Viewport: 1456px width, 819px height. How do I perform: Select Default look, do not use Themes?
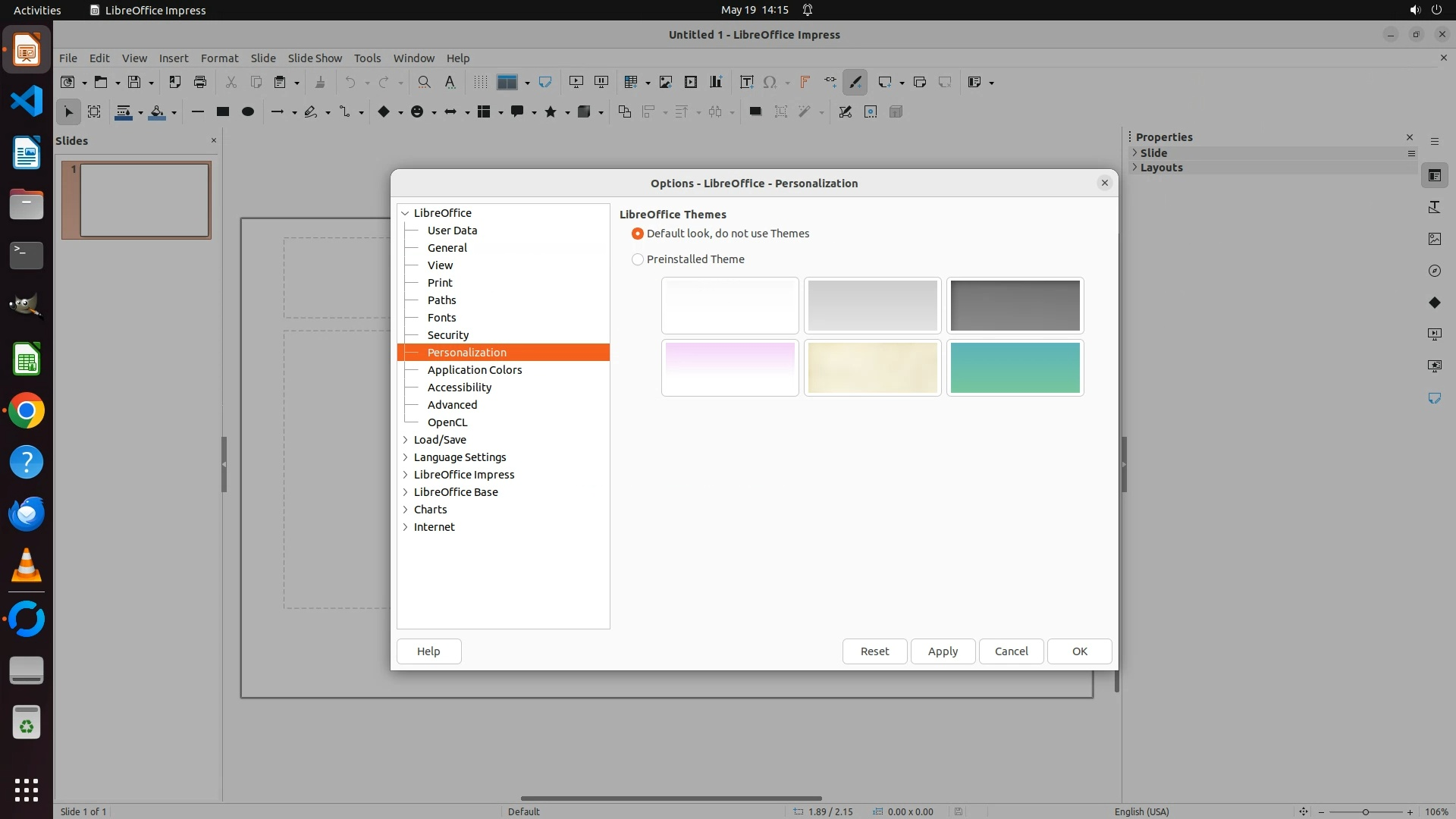pyautogui.click(x=638, y=234)
